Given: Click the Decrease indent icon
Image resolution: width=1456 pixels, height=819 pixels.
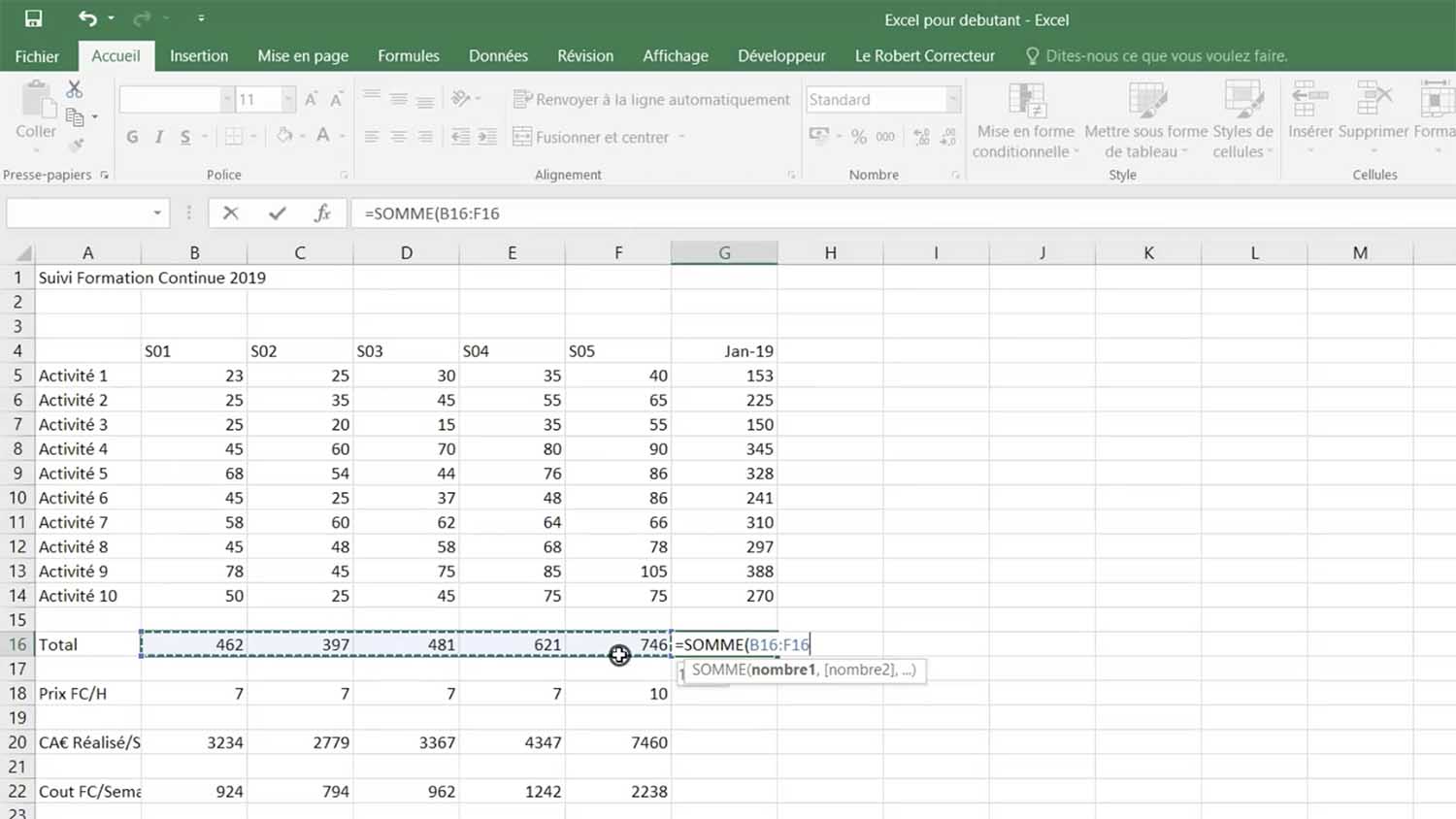Looking at the screenshot, I should pos(460,137).
